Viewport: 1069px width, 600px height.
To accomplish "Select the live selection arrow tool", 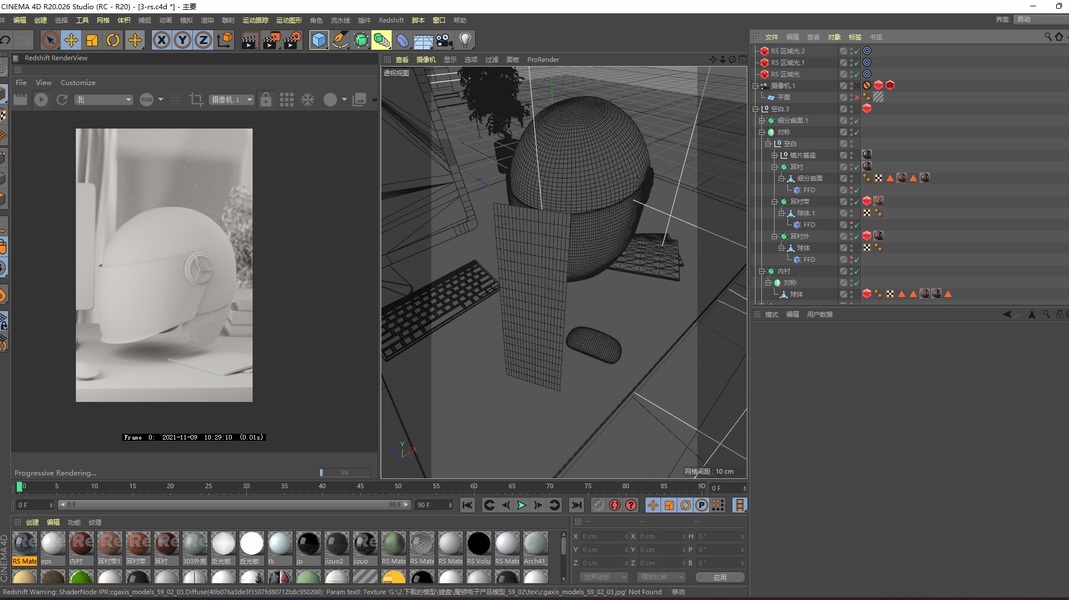I will (49, 40).
